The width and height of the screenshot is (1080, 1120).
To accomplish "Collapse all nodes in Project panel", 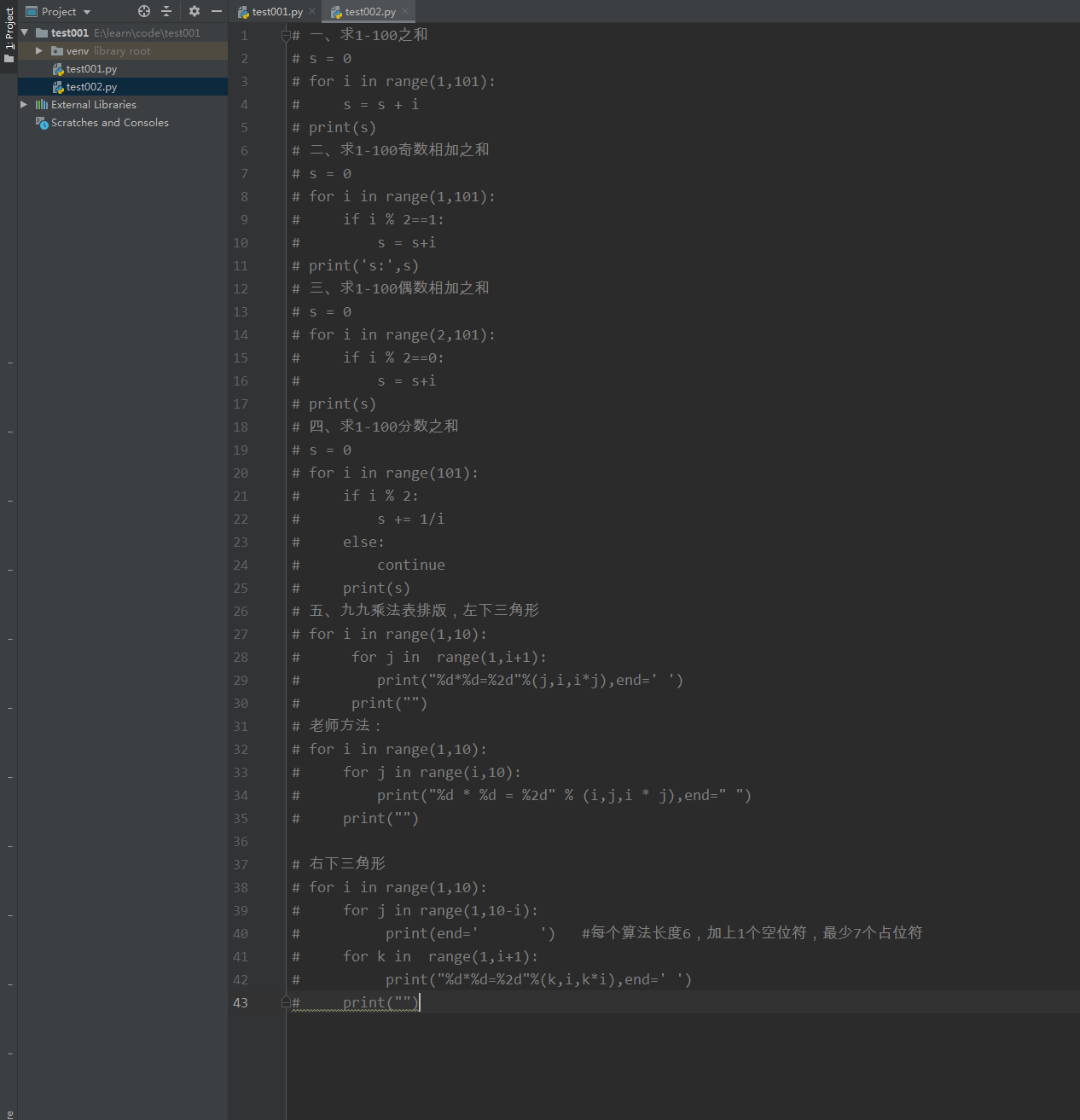I will pos(166,11).
